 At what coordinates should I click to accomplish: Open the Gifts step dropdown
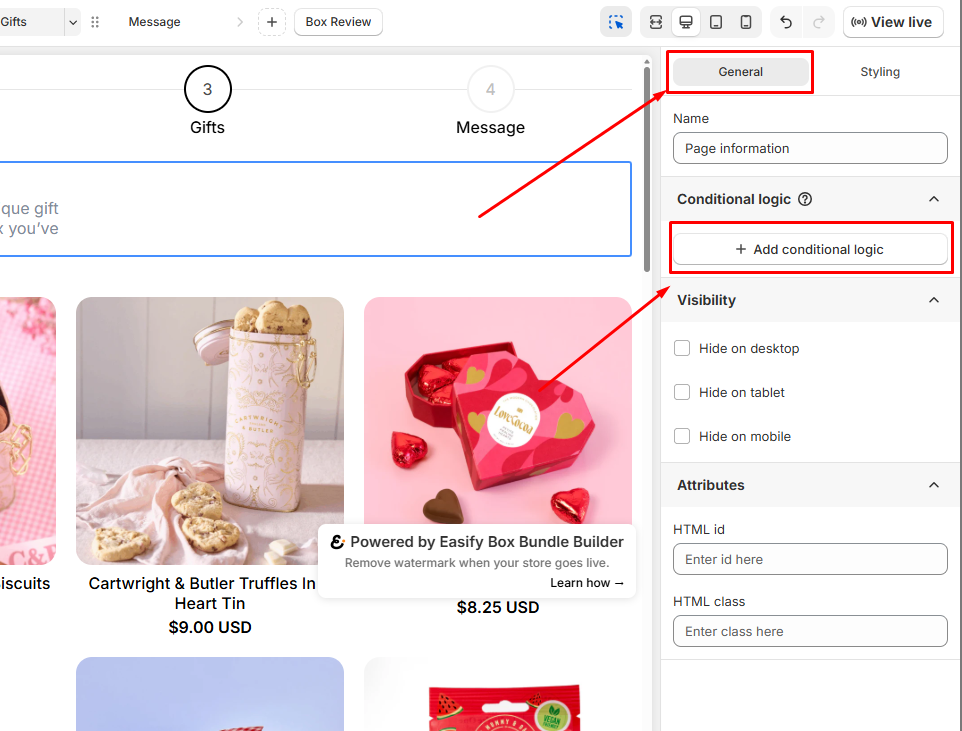72,22
